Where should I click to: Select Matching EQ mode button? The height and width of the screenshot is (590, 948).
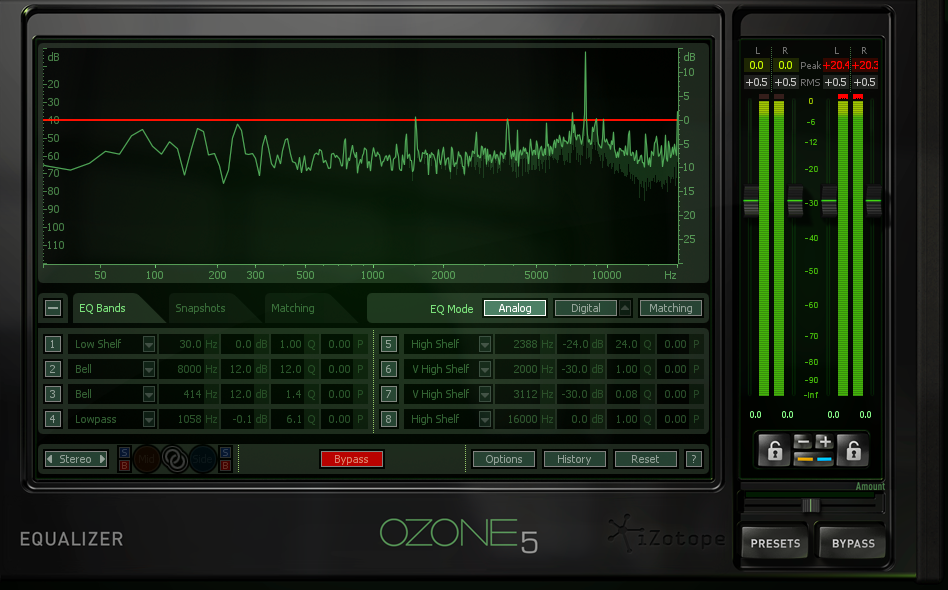click(x=671, y=308)
